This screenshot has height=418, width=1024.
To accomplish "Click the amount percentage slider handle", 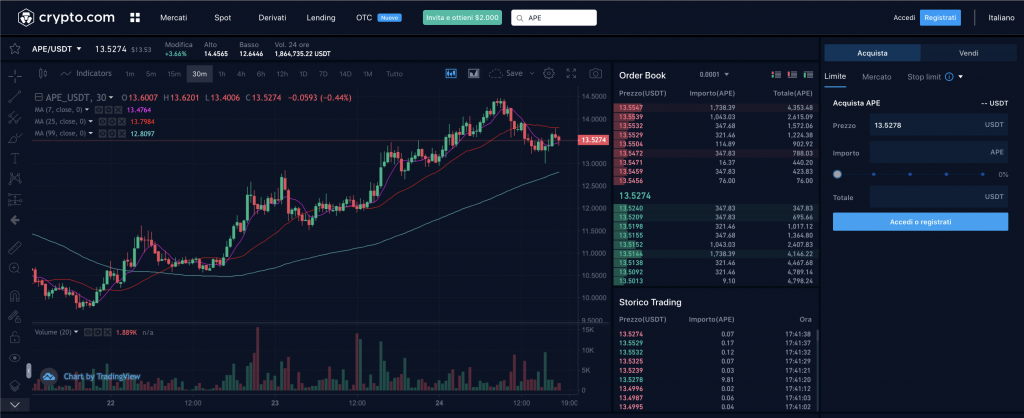I will point(837,174).
